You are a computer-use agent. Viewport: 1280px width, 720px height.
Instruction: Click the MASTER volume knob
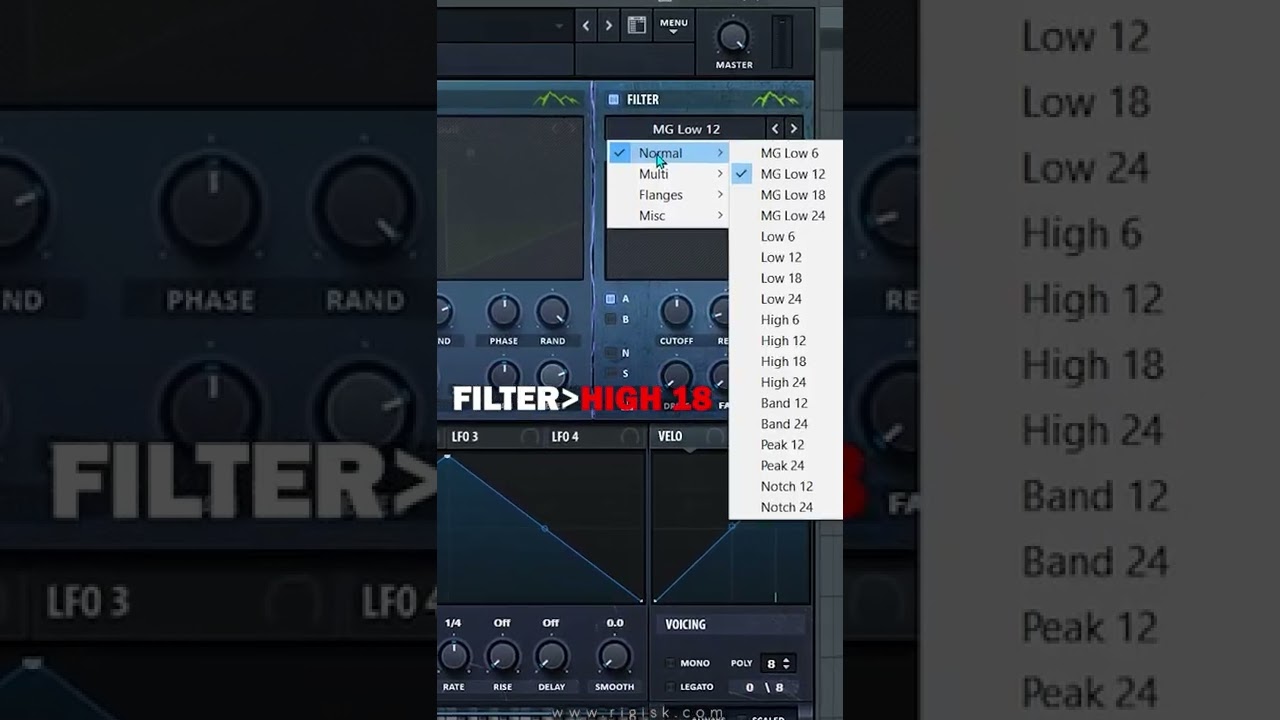click(733, 37)
